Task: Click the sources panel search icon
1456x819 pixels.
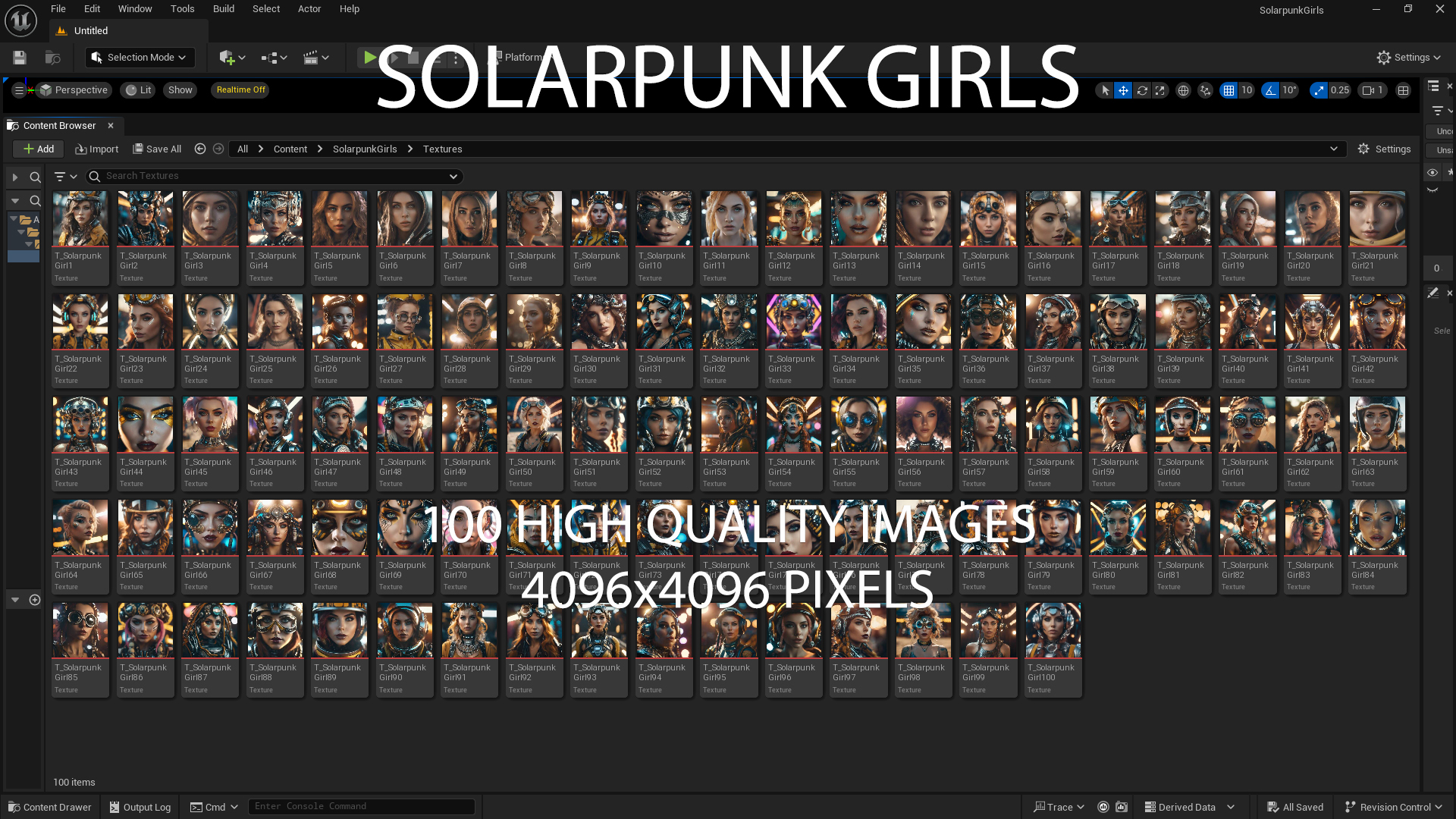Action: 35,177
